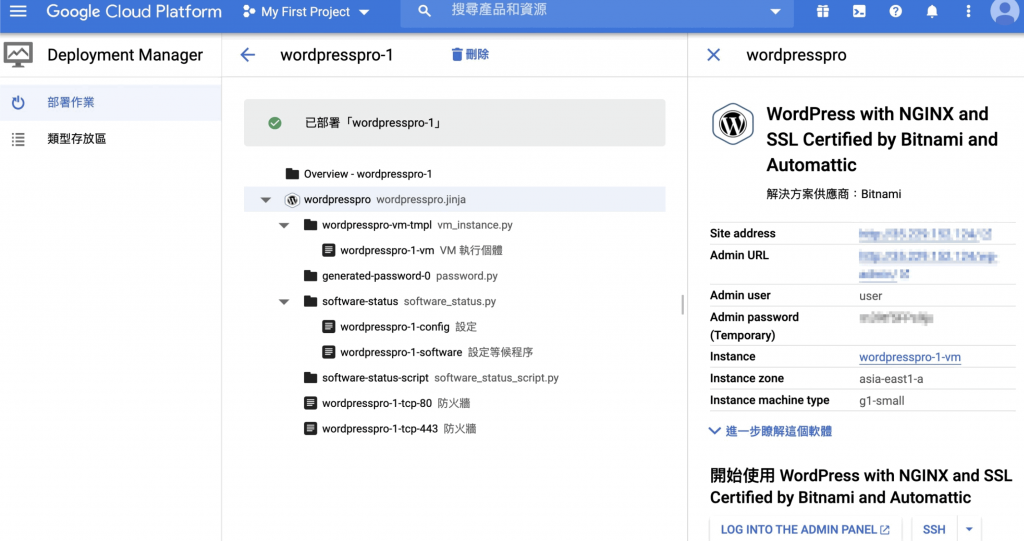Expand the search bar dropdown arrow

point(775,12)
